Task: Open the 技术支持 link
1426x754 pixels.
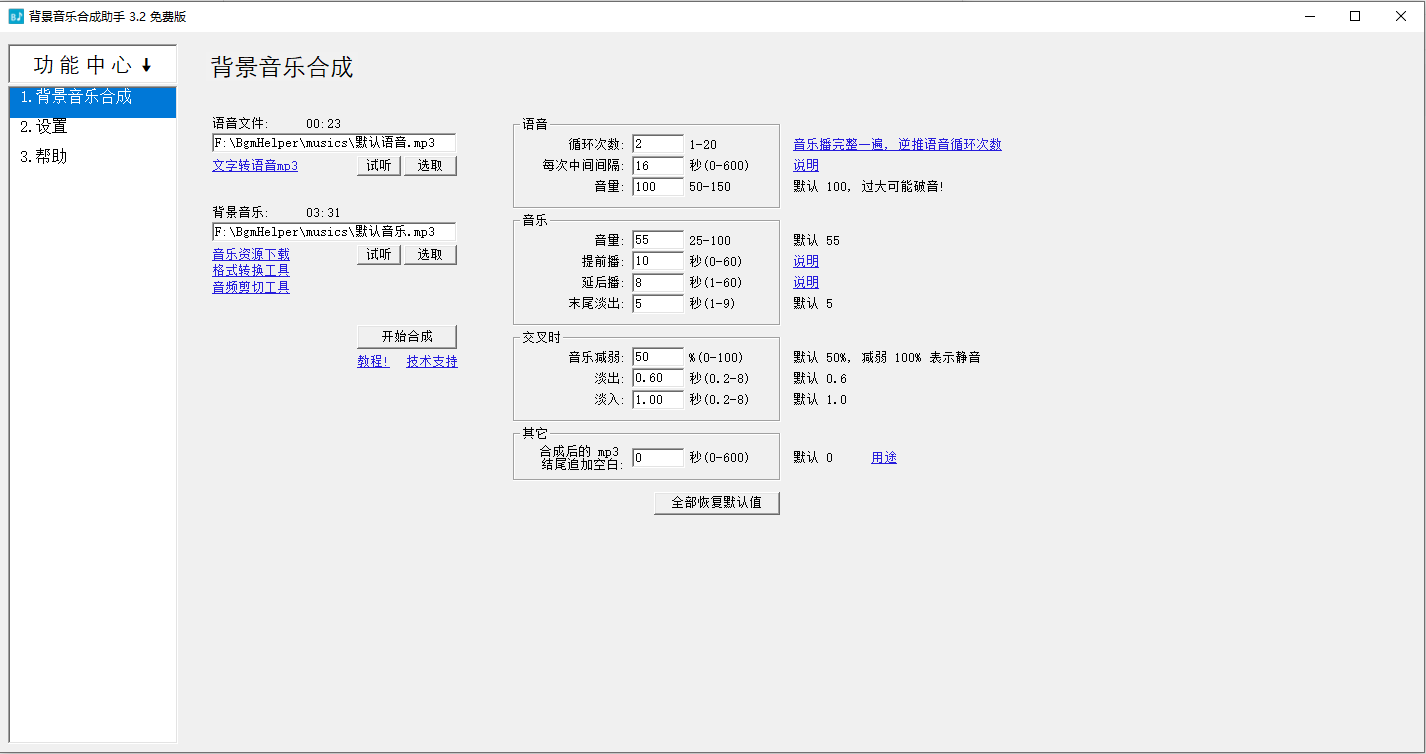Action: 432,362
